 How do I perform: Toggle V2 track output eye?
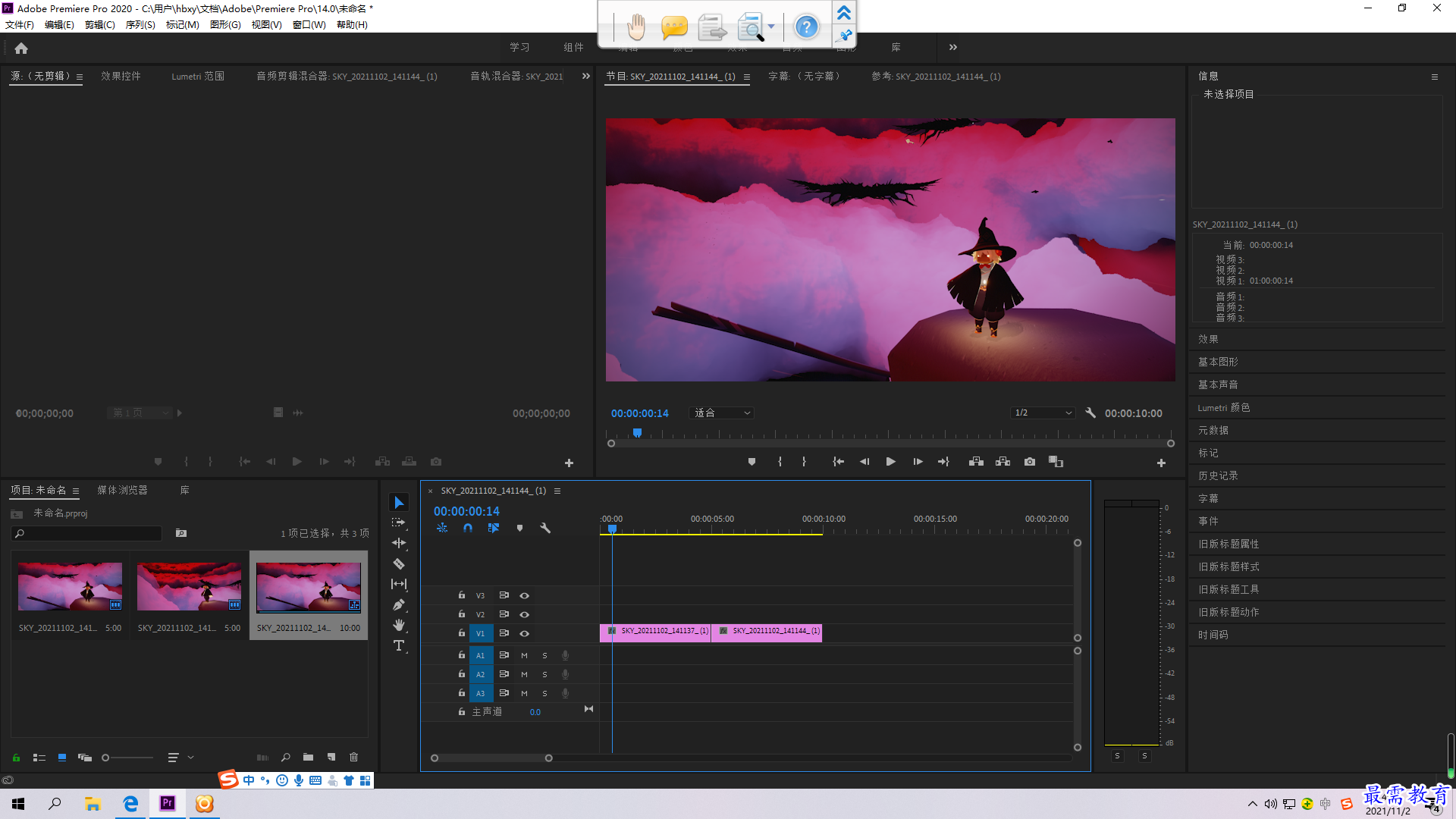click(x=524, y=615)
